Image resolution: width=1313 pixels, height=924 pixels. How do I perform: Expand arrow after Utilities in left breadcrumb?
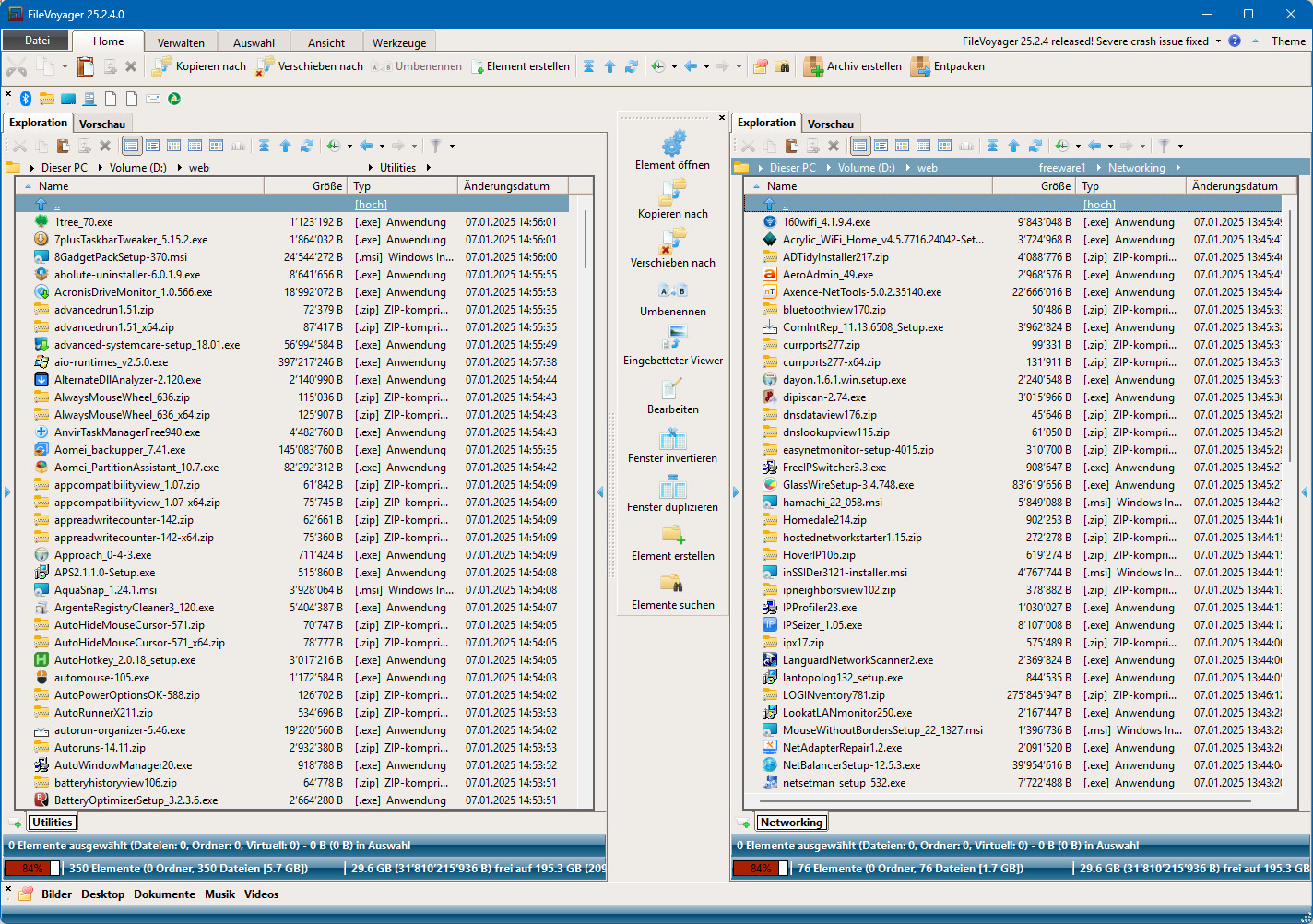(428, 168)
